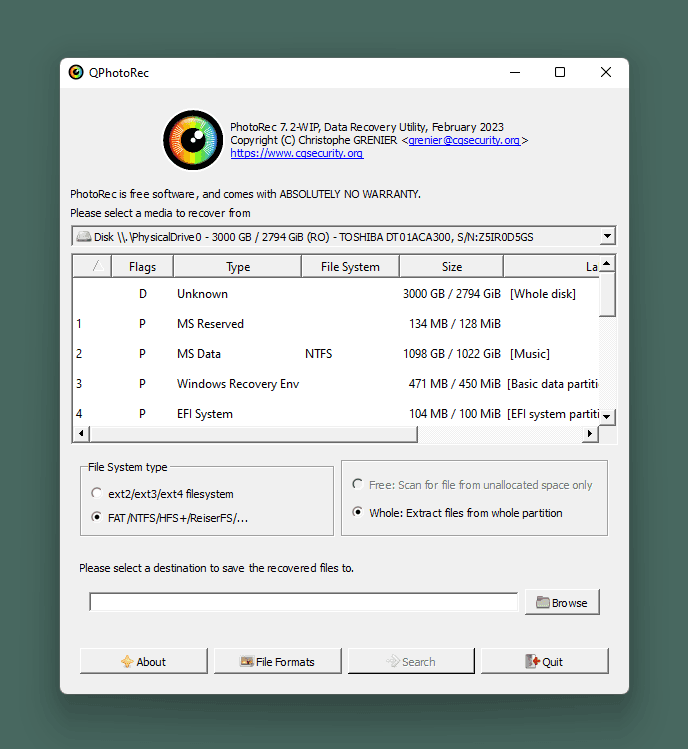
Task: Open the About dialog button
Action: pyautogui.click(x=143, y=661)
